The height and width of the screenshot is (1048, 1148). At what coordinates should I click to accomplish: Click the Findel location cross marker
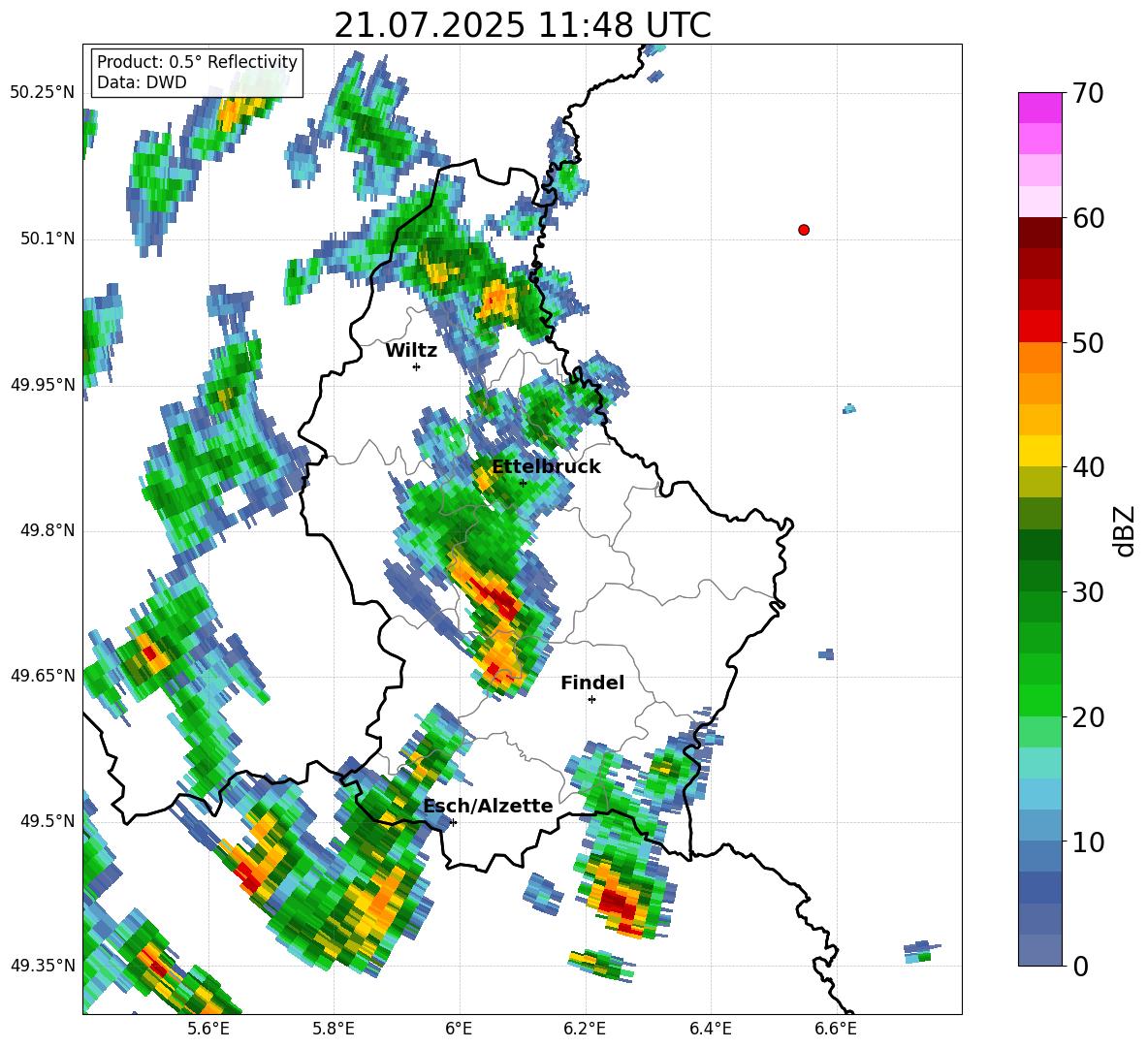591,699
